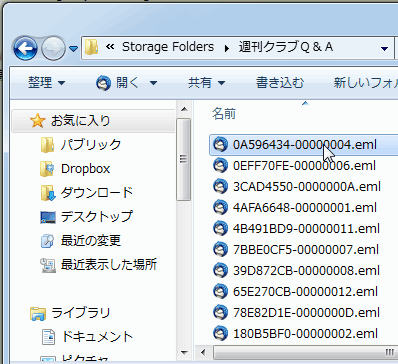Open 最近の変更 in the favorites list
Image resolution: width=398 pixels, height=364 pixels.
coord(91,241)
